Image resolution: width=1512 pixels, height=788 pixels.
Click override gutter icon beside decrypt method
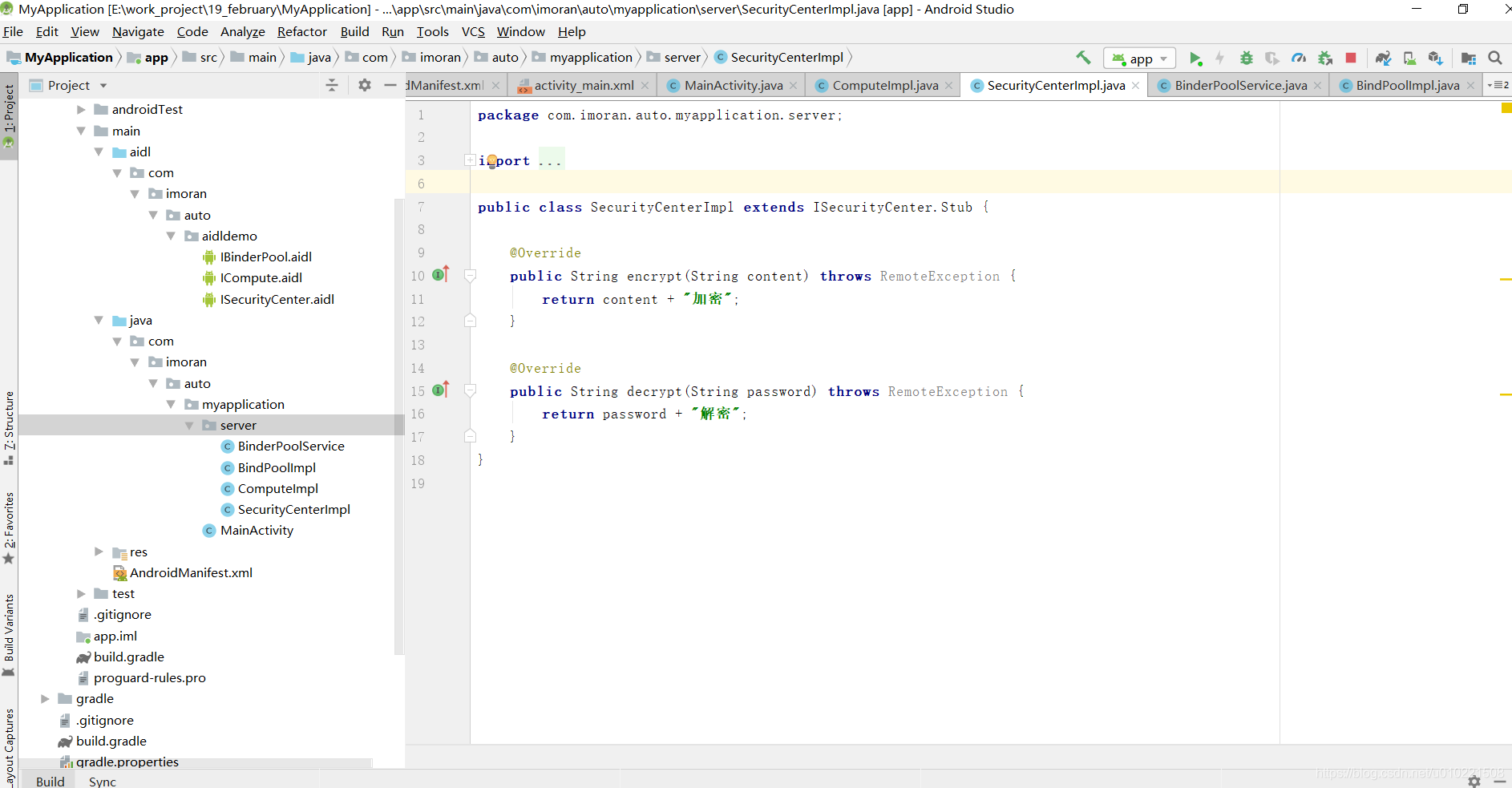point(441,390)
